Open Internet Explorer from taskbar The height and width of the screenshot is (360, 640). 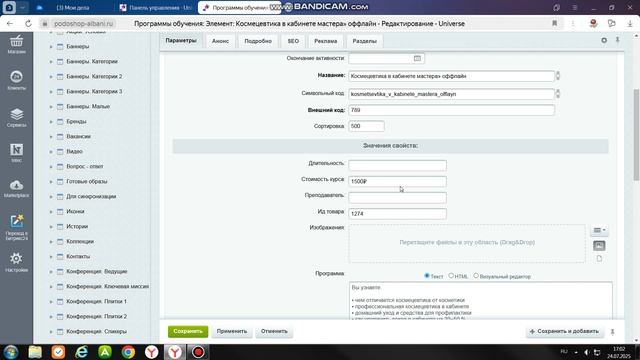(x=82, y=352)
